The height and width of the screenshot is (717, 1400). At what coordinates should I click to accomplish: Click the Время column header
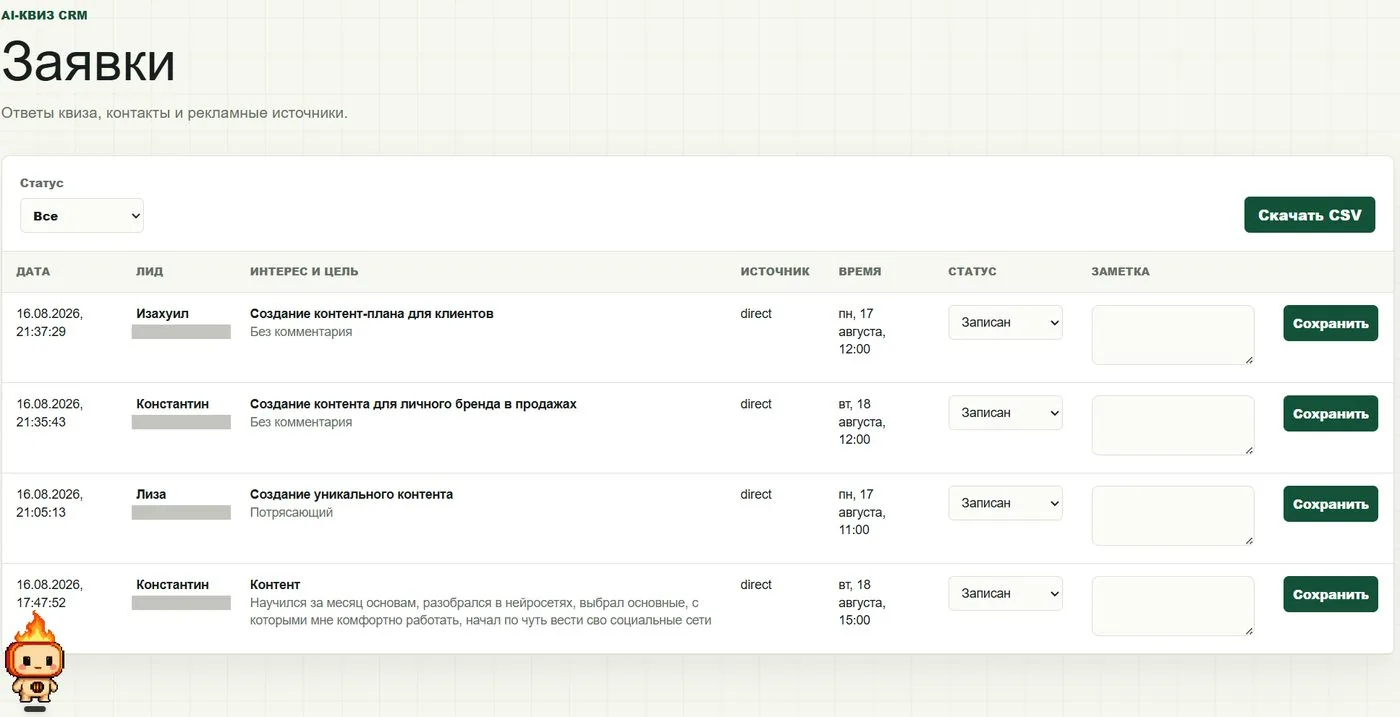[x=860, y=271]
